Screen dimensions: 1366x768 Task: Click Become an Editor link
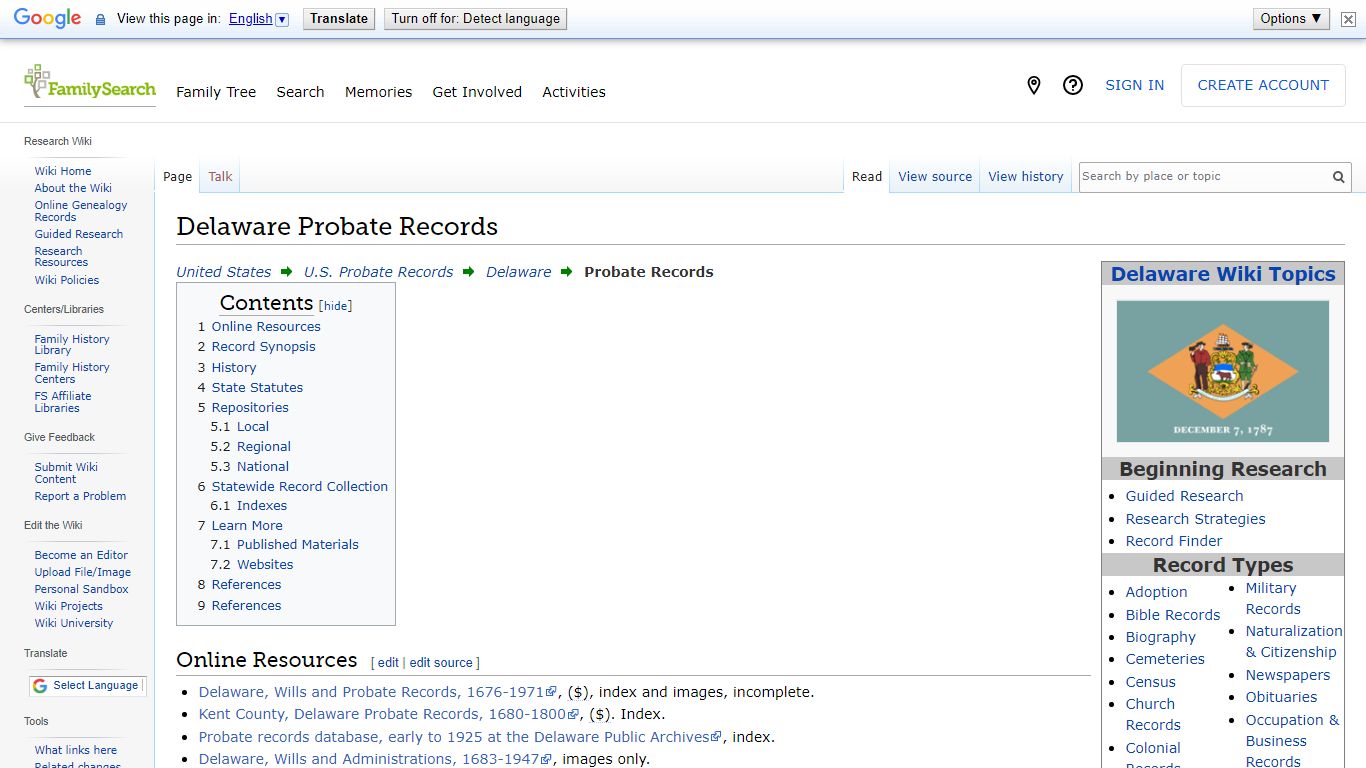tap(81, 555)
